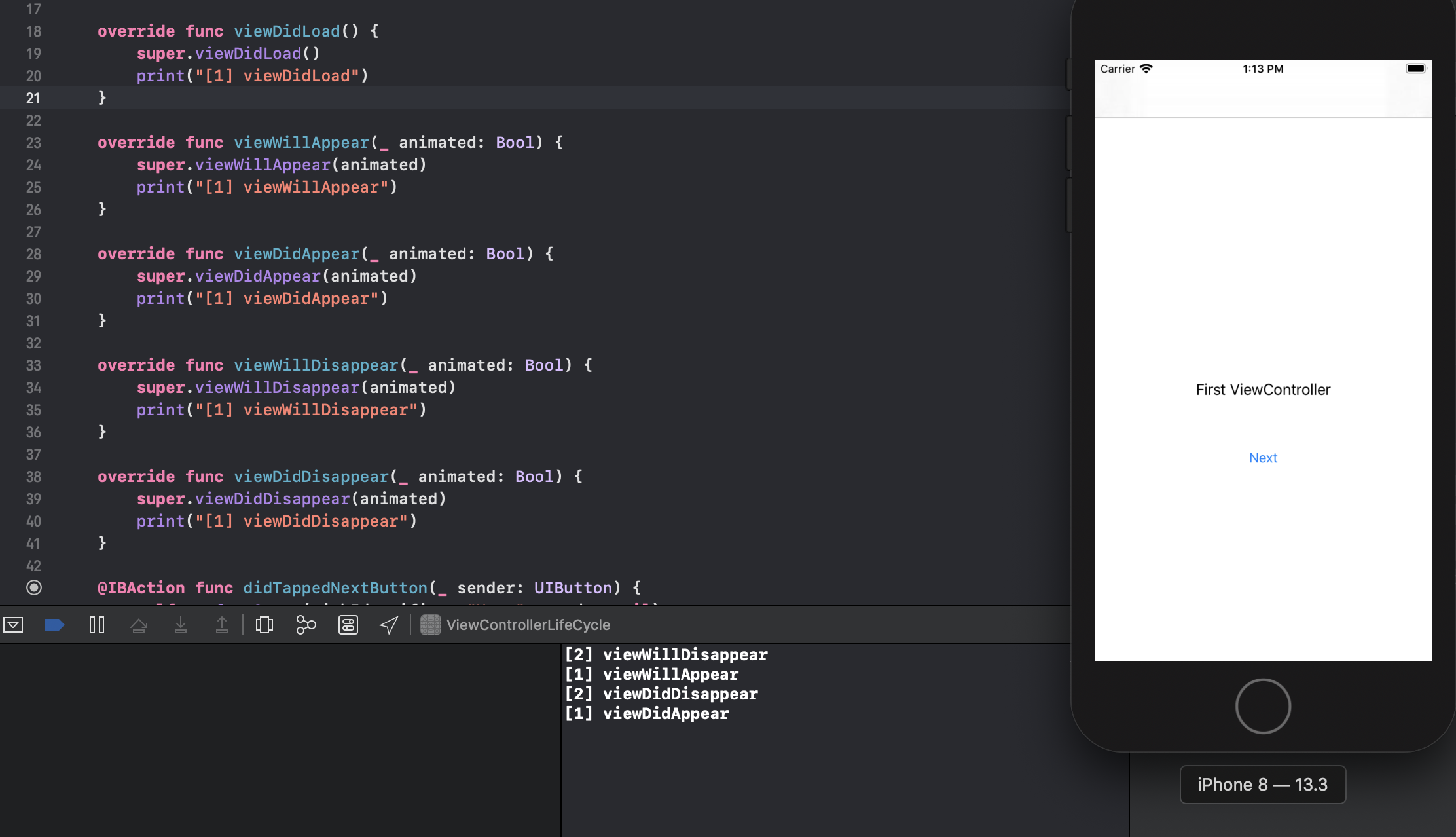Click the Simulate Location arrow icon

click(389, 625)
